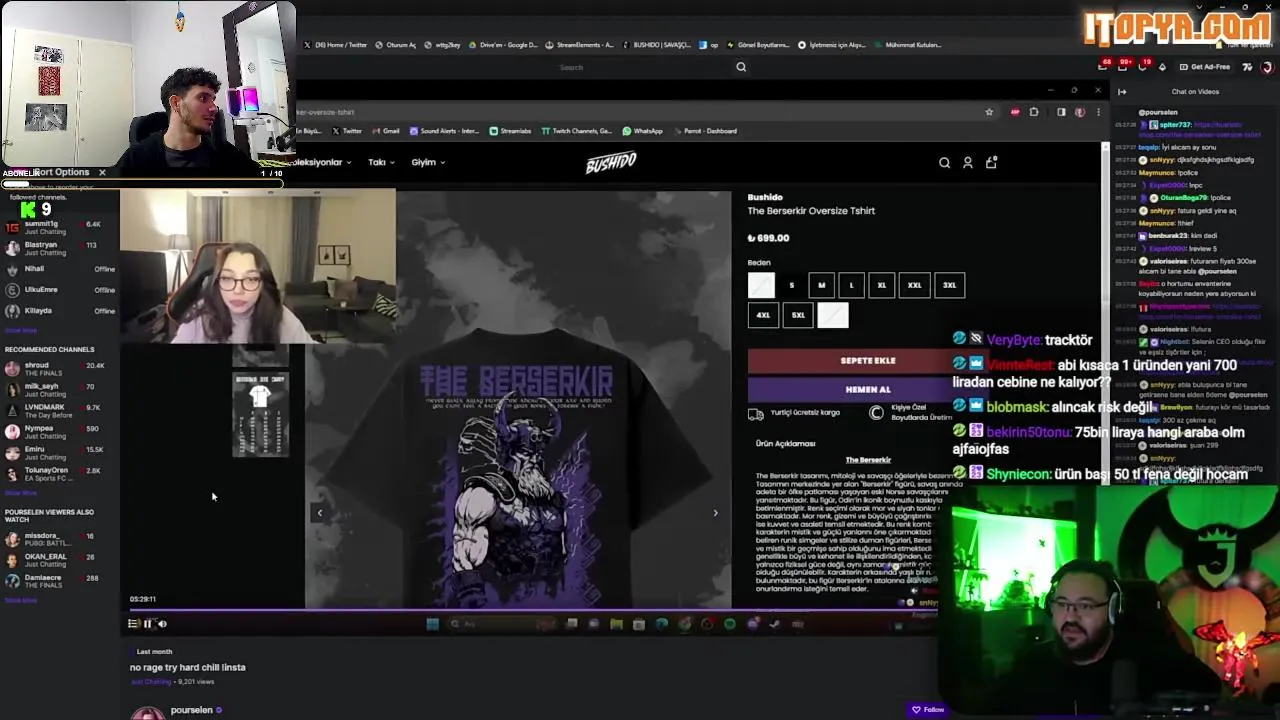This screenshot has height=720, width=1280.
Task: Collapse the Chat on Videos panel arrow
Action: click(1122, 92)
